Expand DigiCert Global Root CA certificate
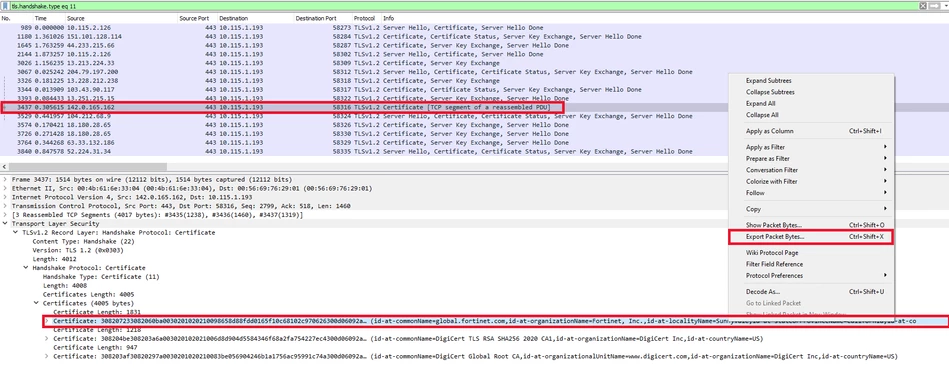This screenshot has width=949, height=373. pyautogui.click(x=47, y=356)
